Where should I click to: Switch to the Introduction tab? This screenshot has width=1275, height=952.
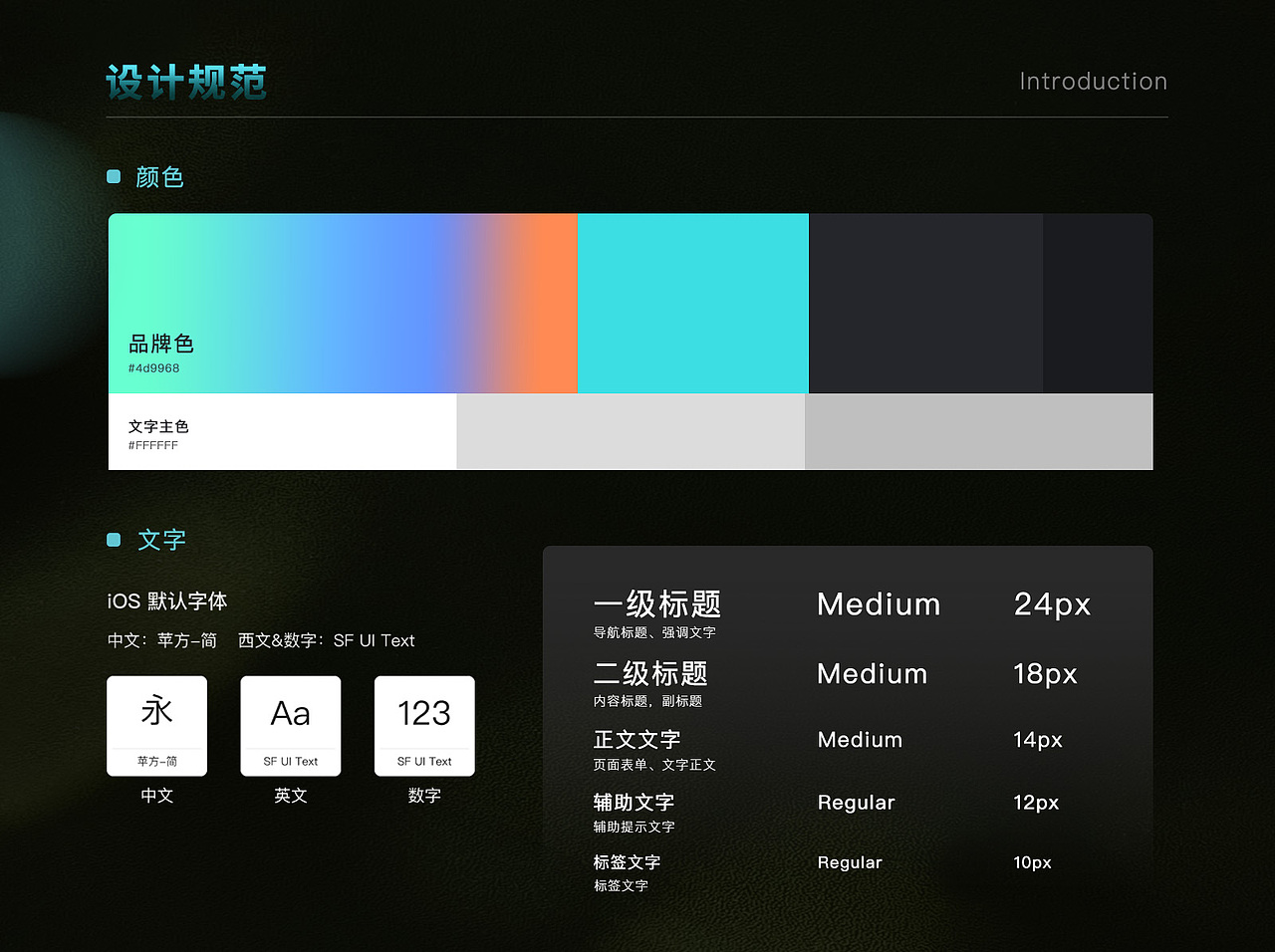1093,82
